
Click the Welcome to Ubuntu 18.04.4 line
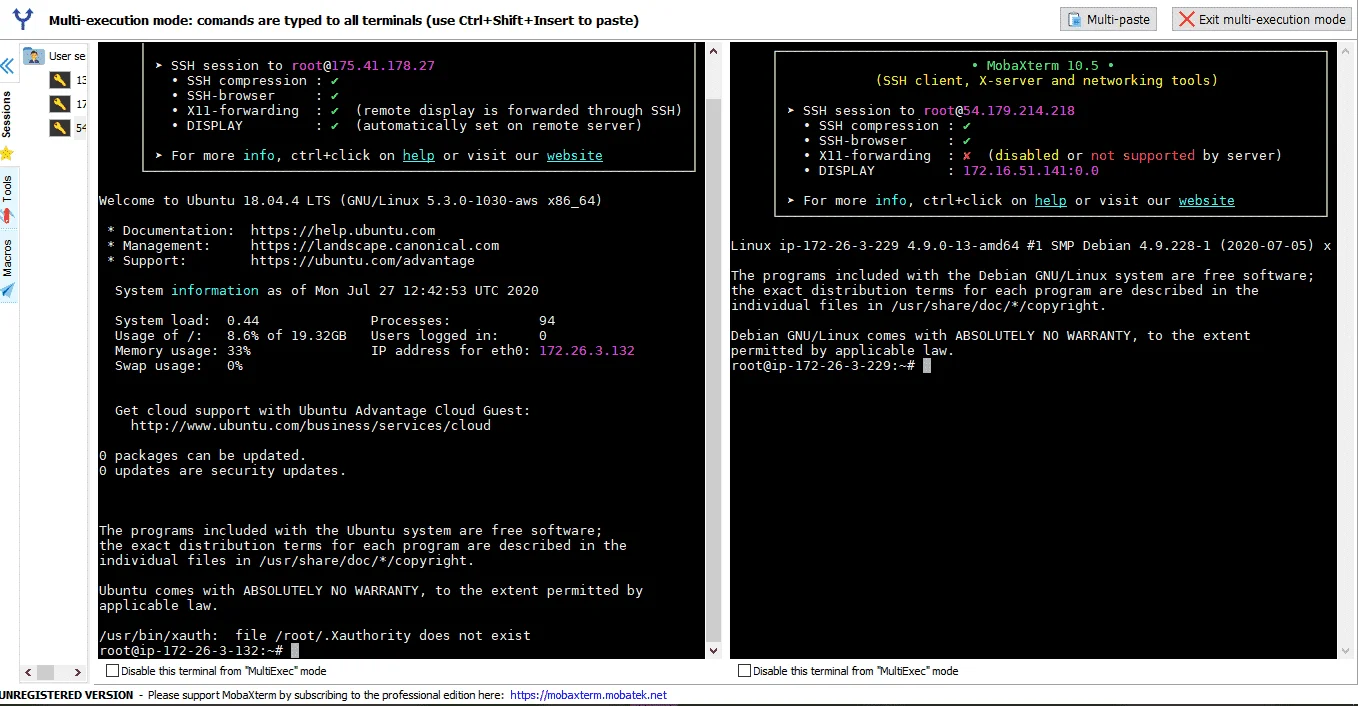point(351,201)
